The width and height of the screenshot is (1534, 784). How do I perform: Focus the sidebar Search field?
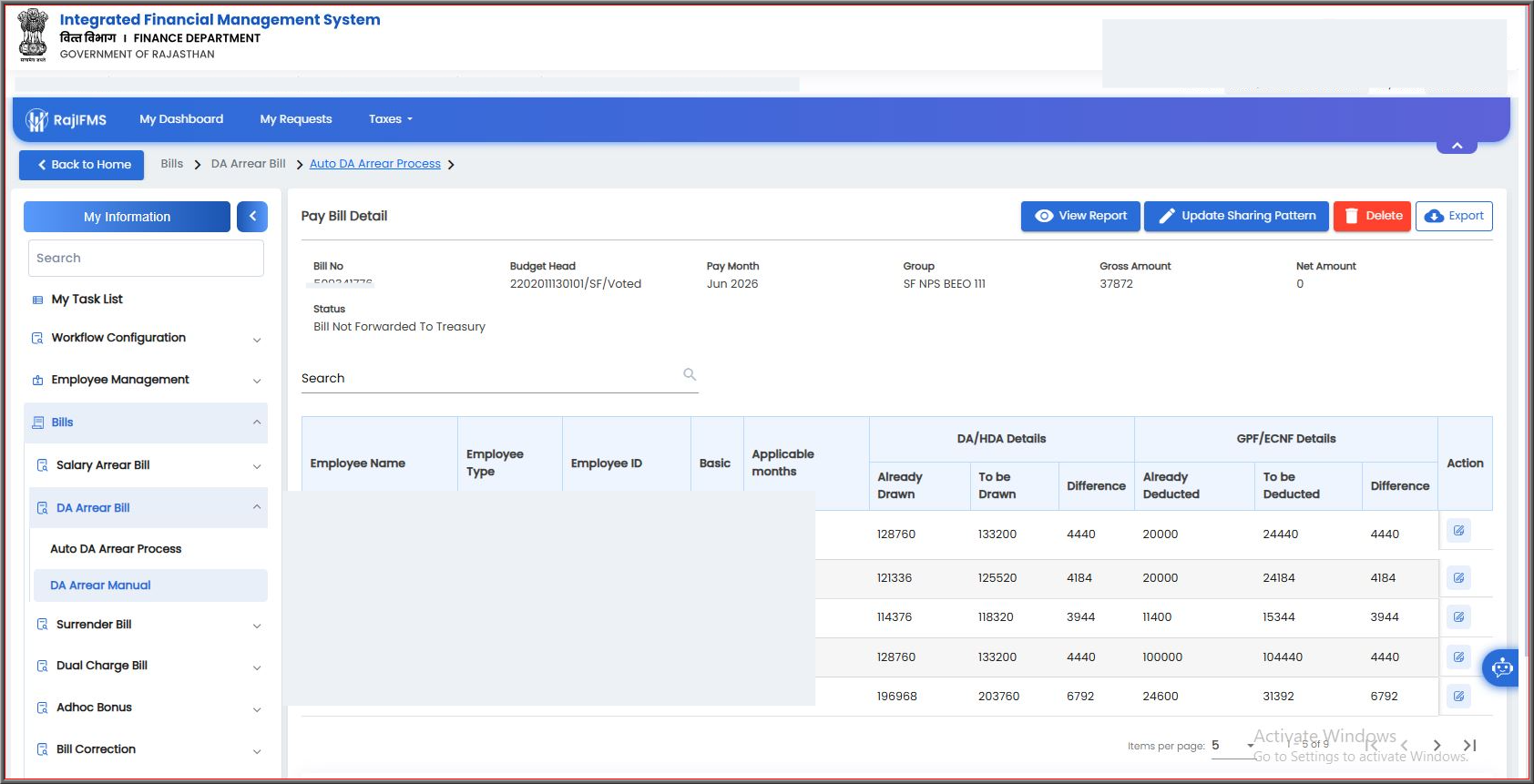coord(146,259)
